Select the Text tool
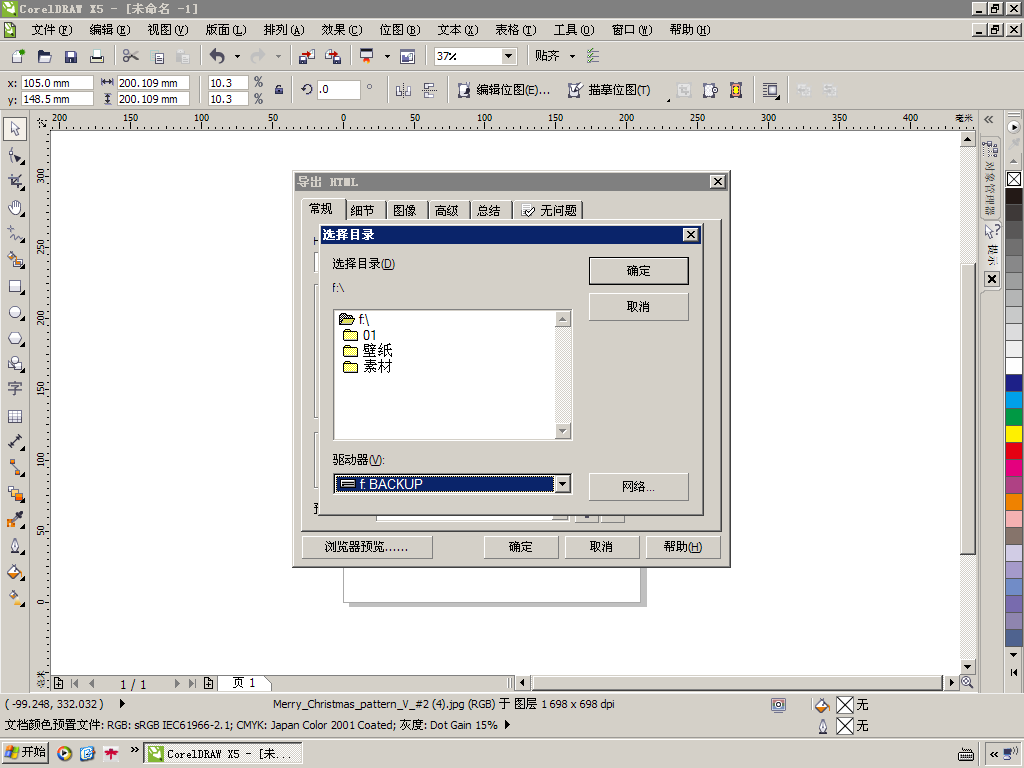Screen dimensions: 1024x768 (15, 389)
